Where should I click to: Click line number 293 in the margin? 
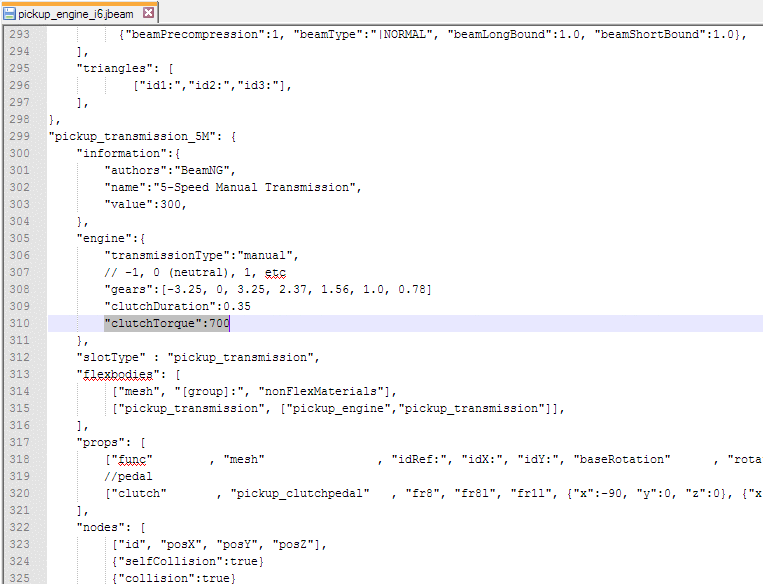coord(19,34)
